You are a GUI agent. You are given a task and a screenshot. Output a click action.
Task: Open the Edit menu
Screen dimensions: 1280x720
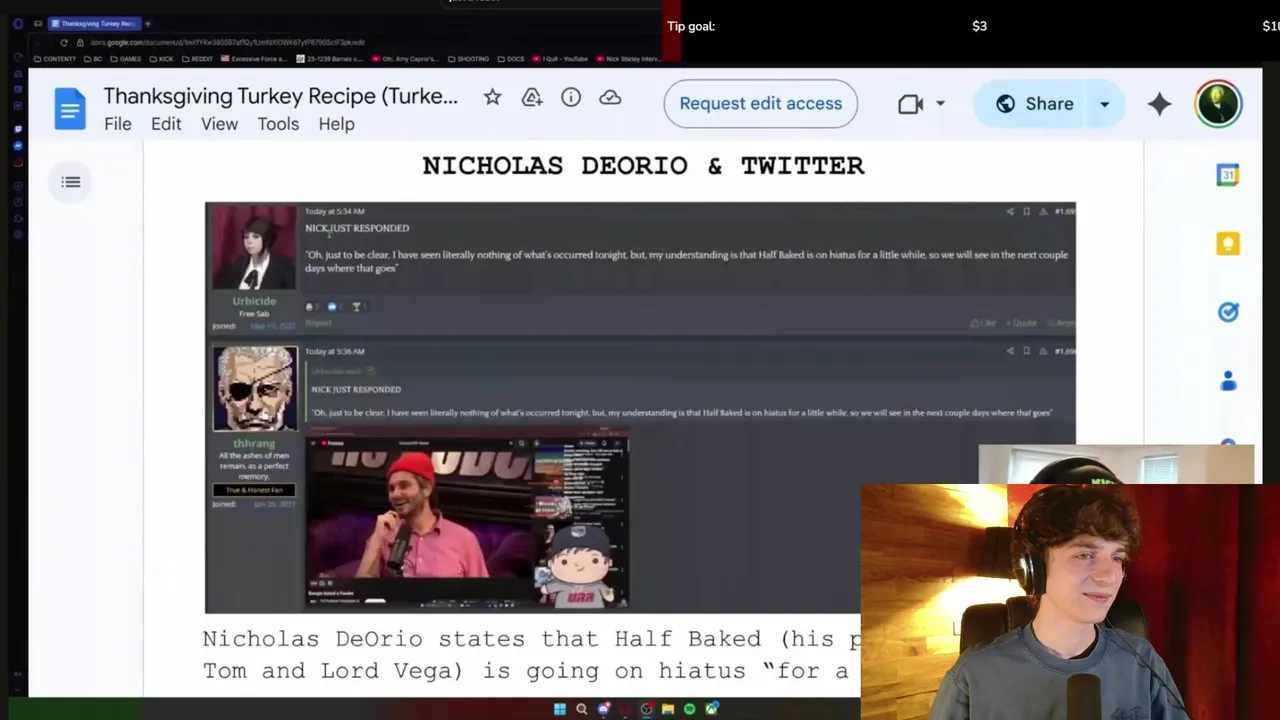[166, 124]
